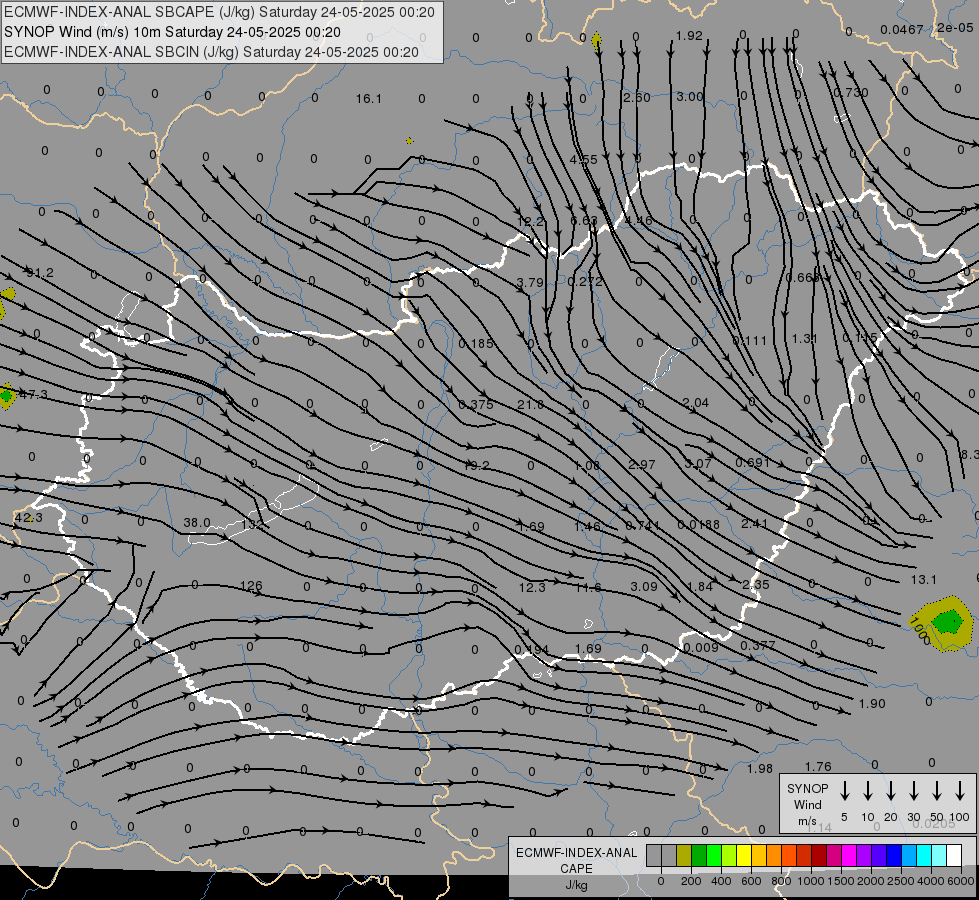Click the grid value '42.3'
Image resolution: width=979 pixels, height=900 pixels.
[29, 518]
